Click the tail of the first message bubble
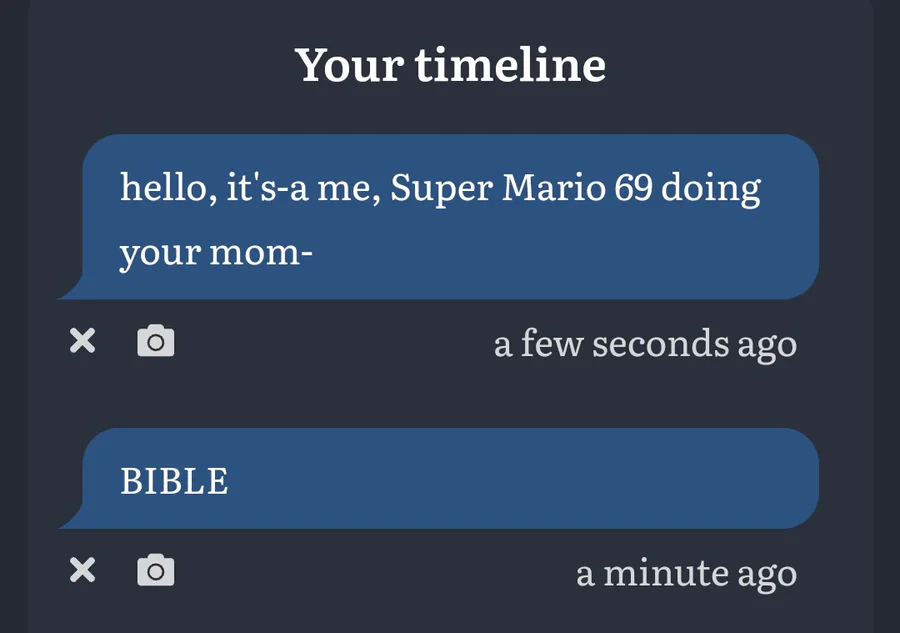 (72, 288)
